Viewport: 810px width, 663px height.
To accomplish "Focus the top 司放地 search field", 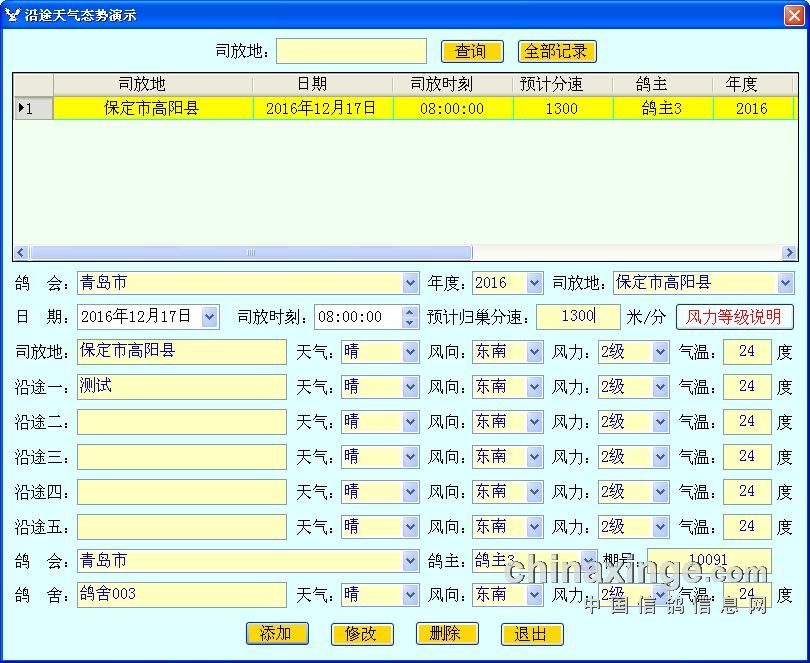I will 351,51.
